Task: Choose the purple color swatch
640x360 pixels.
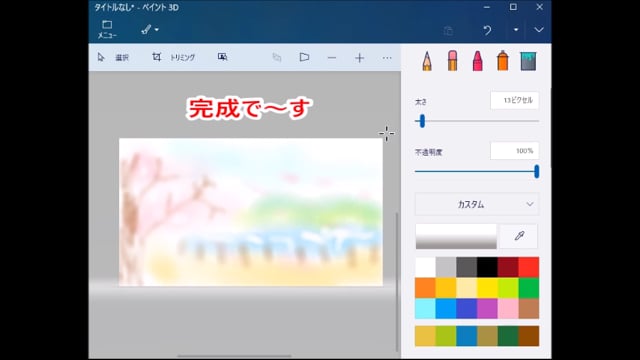Action: pos(487,308)
